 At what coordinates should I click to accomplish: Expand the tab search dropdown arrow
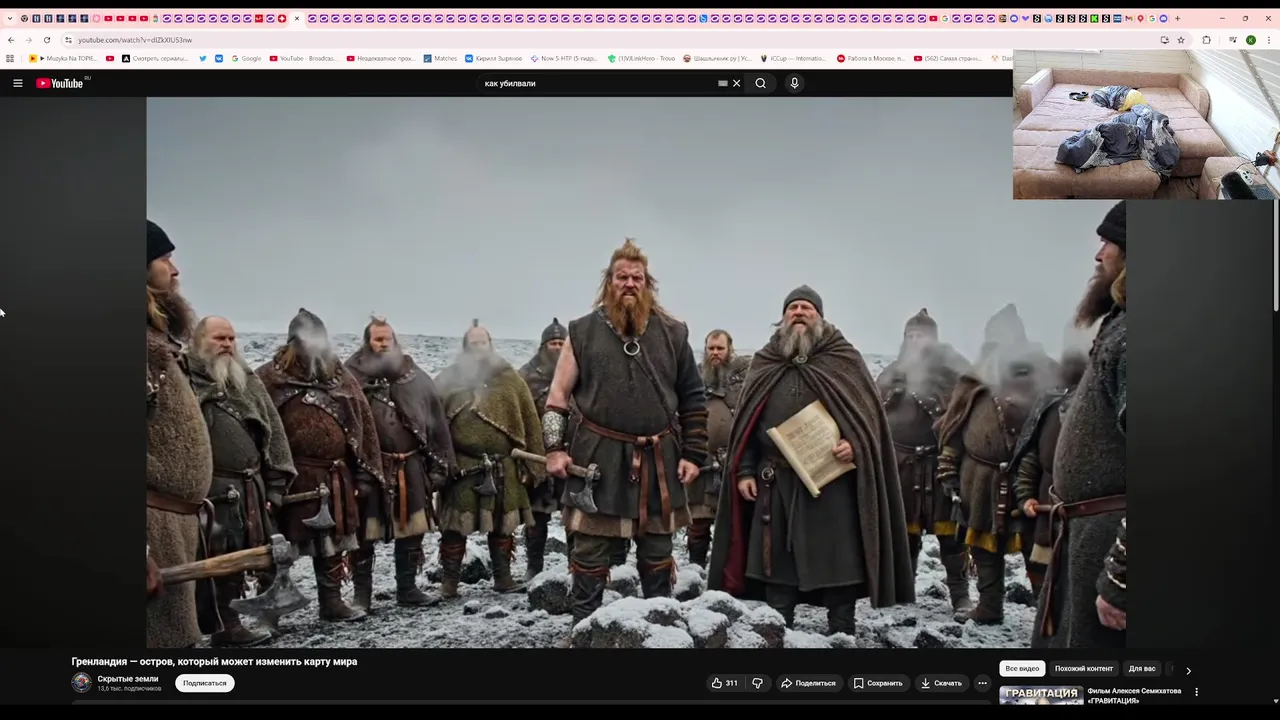pyautogui.click(x=10, y=18)
